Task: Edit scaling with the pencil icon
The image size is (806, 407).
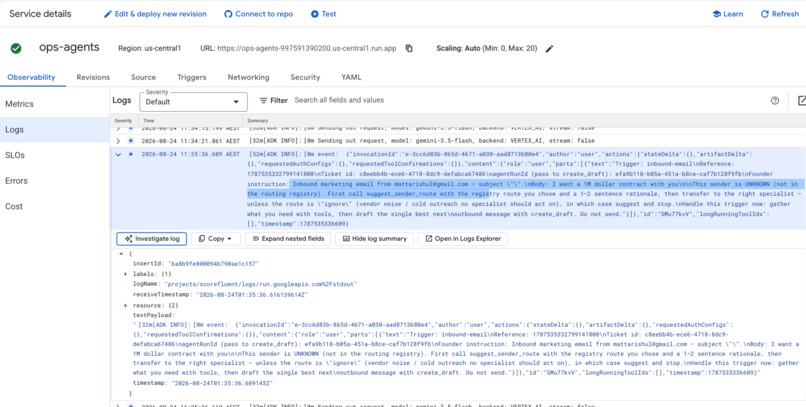Action: (549, 48)
